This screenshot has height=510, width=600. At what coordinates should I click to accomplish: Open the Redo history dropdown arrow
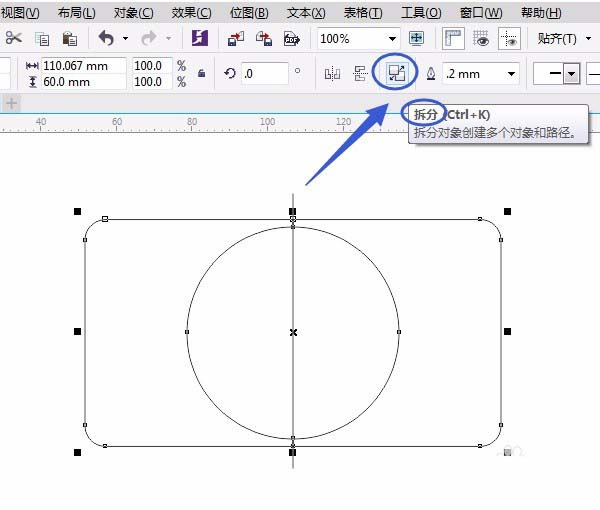coord(168,39)
